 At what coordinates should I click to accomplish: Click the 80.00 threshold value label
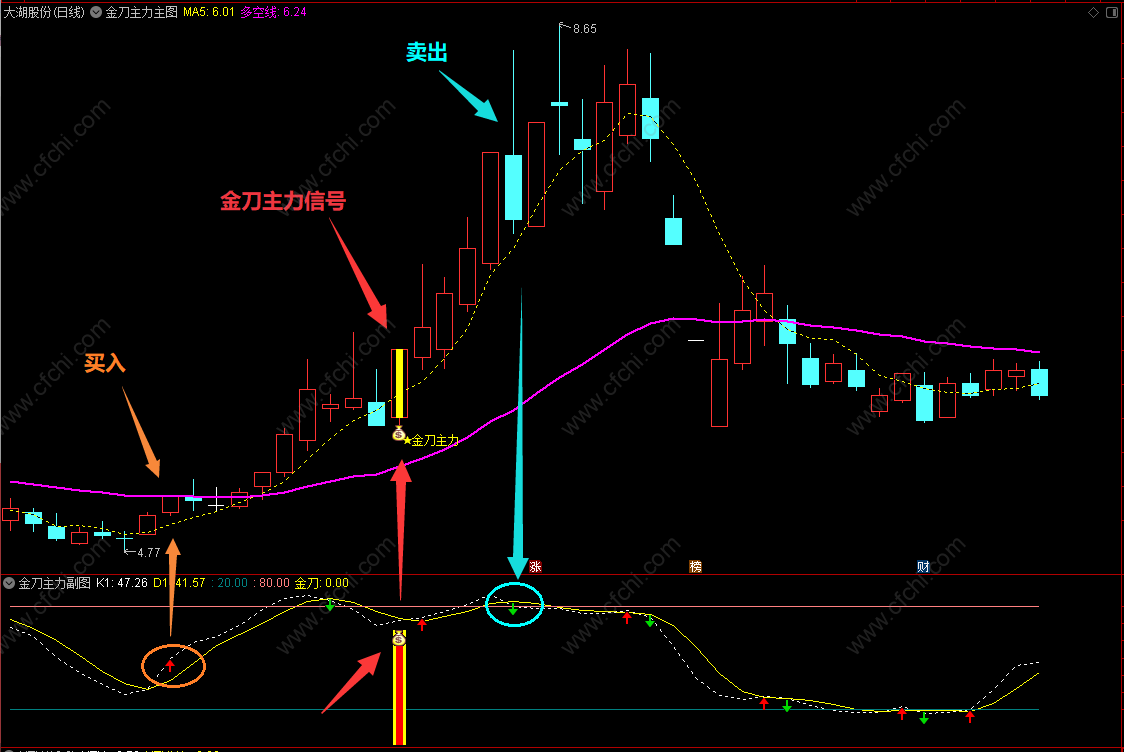274,583
